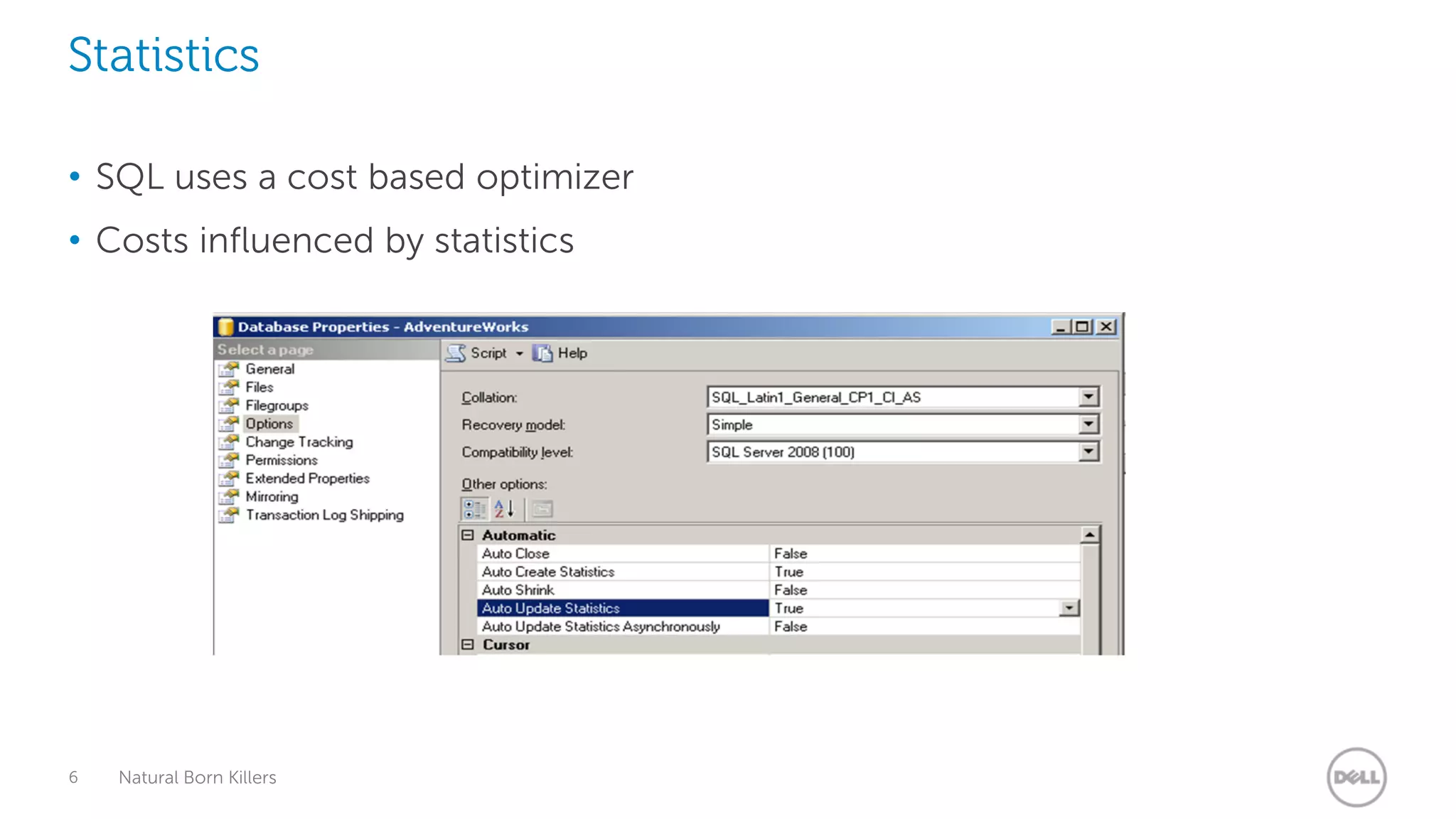Click the Alphabetical sort icon
1456x819 pixels.
[x=504, y=509]
